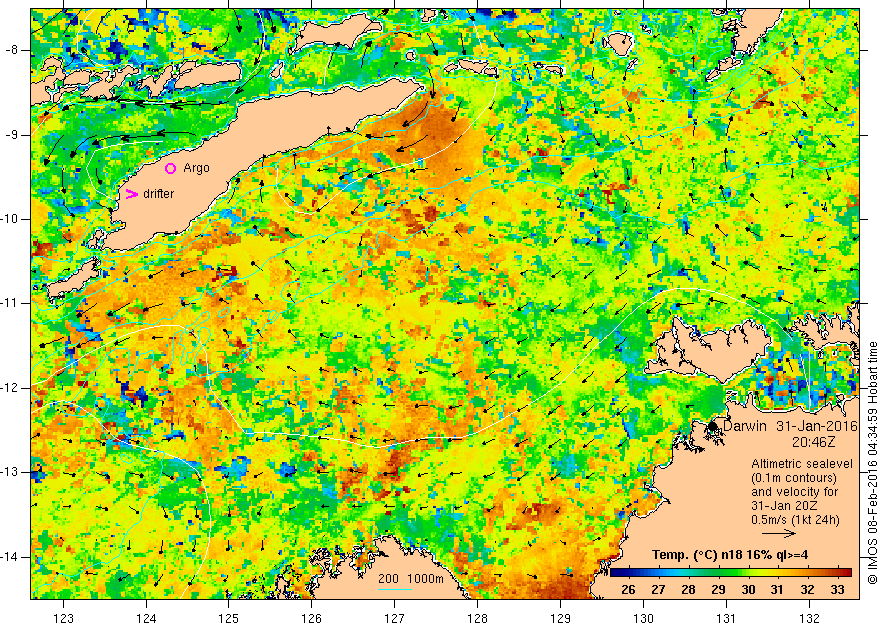The width and height of the screenshot is (880, 630).
Task: Click the '31-Jan-2016' date text
Action: [x=817, y=426]
